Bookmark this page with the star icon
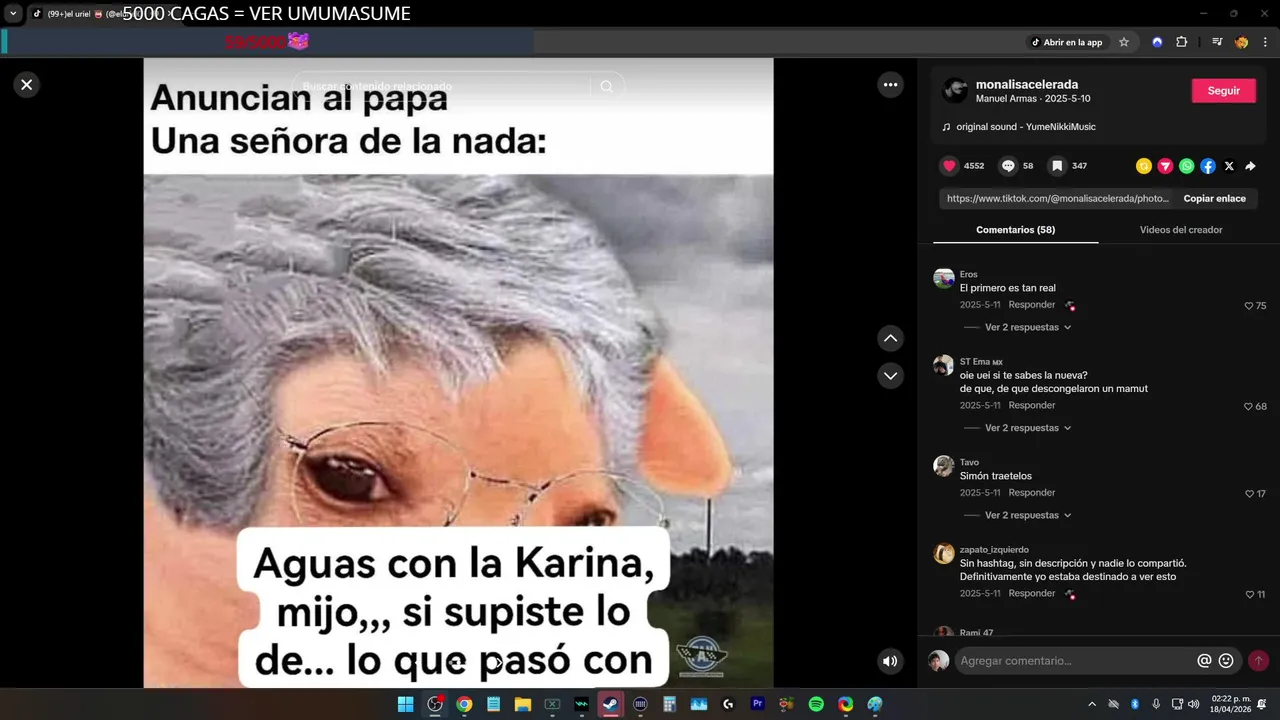 click(1124, 42)
